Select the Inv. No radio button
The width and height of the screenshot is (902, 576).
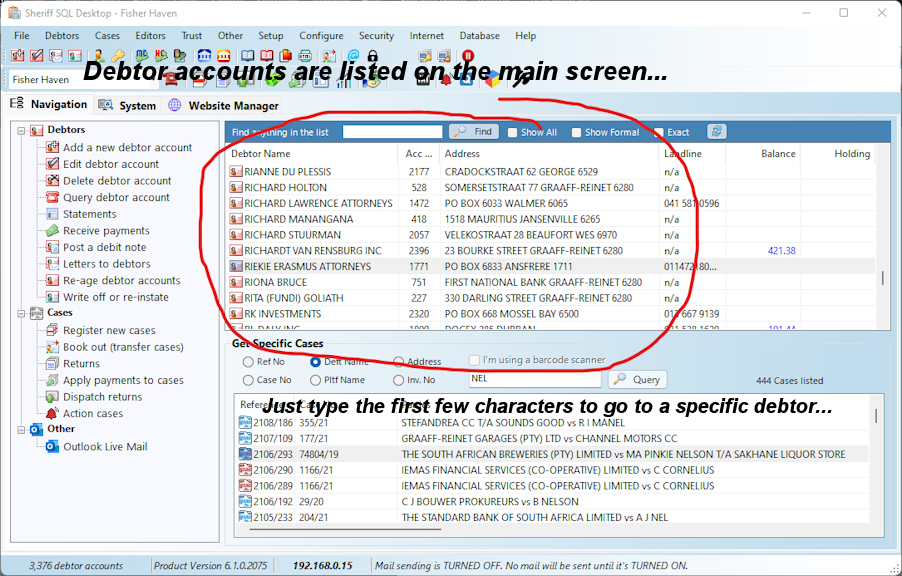(398, 380)
